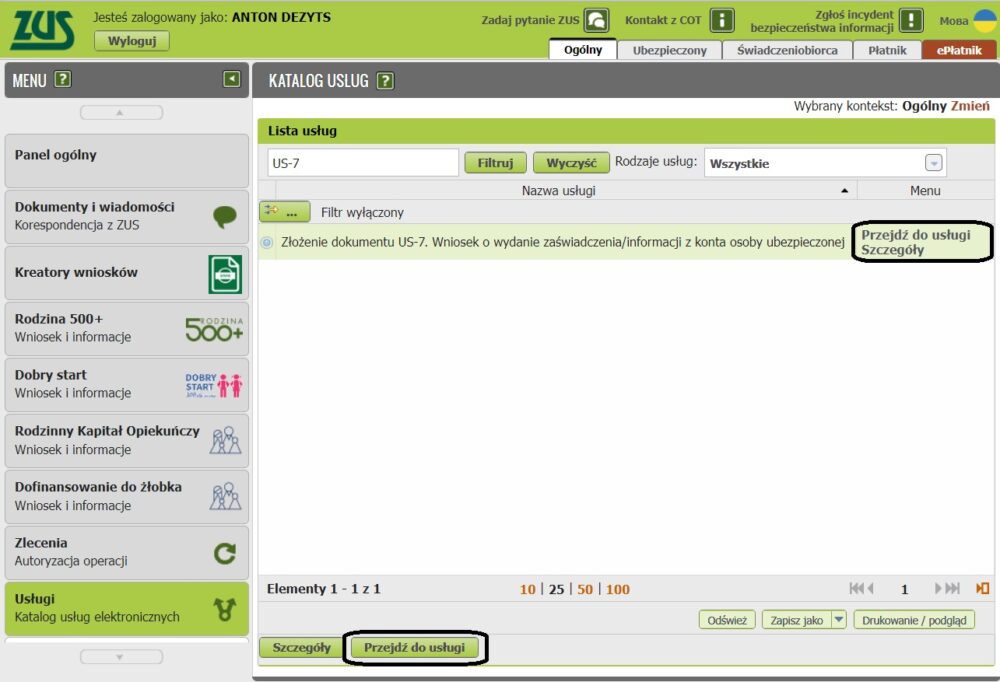This screenshot has width=1000, height=682.
Task: Click the ZUS logo
Action: coord(42,30)
